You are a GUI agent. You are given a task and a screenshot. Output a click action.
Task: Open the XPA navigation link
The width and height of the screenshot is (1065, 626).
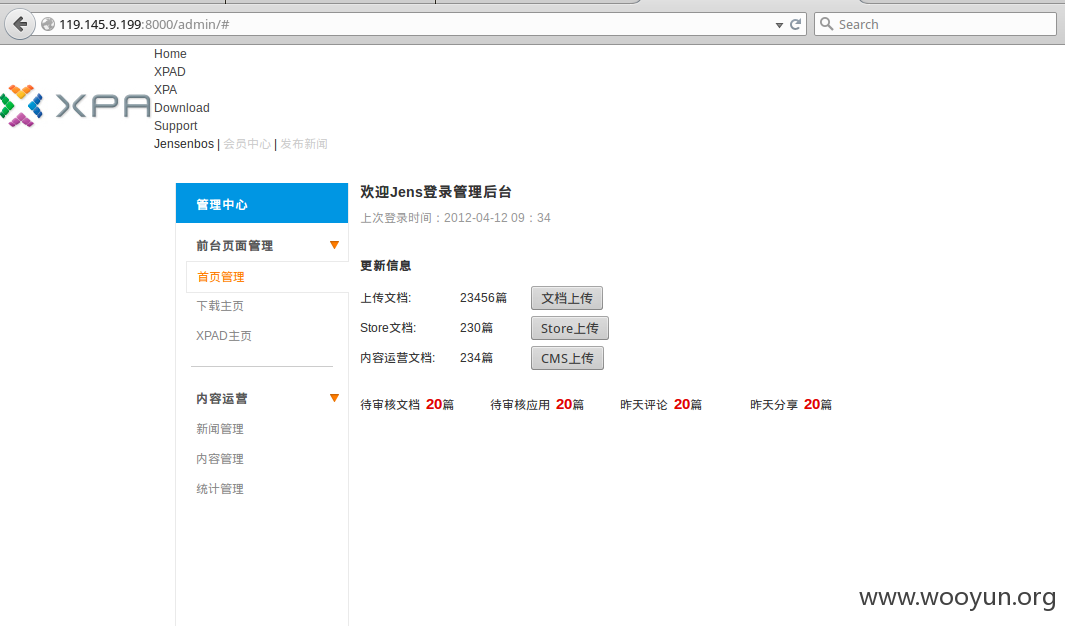point(165,90)
